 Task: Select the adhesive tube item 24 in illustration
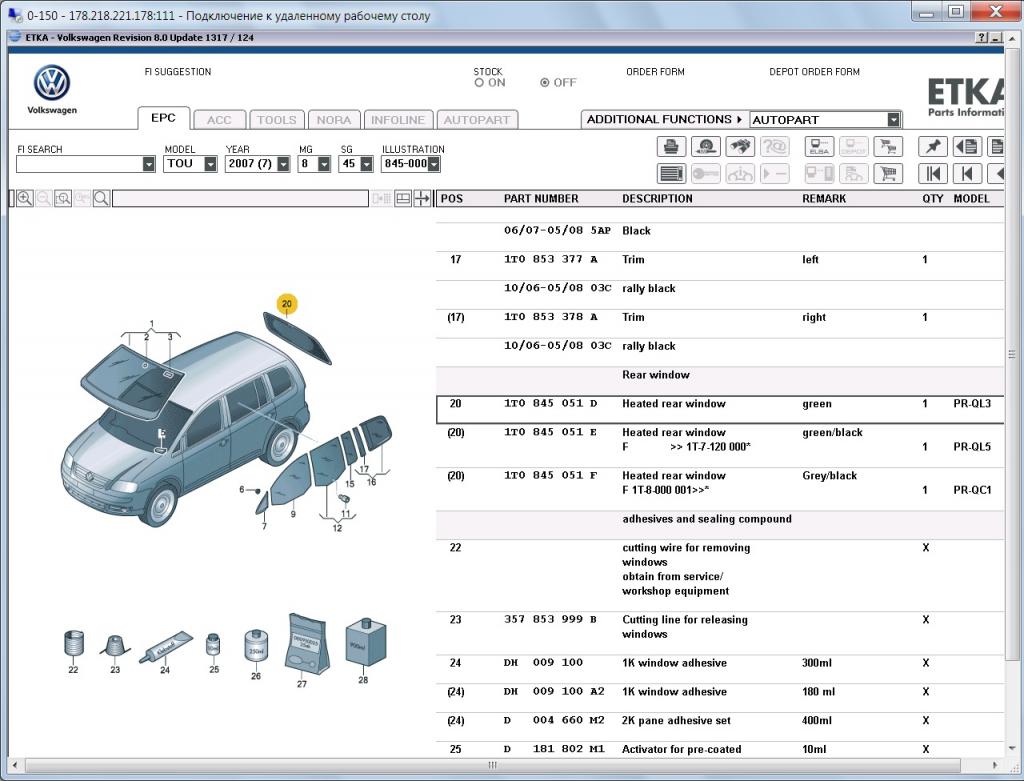coord(165,648)
